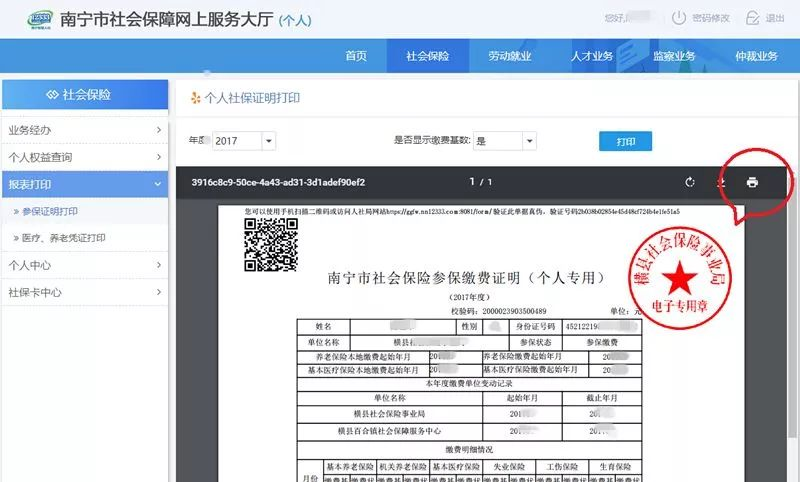Go to the 人才业务 navigation tab
The image size is (800, 482).
click(x=592, y=56)
